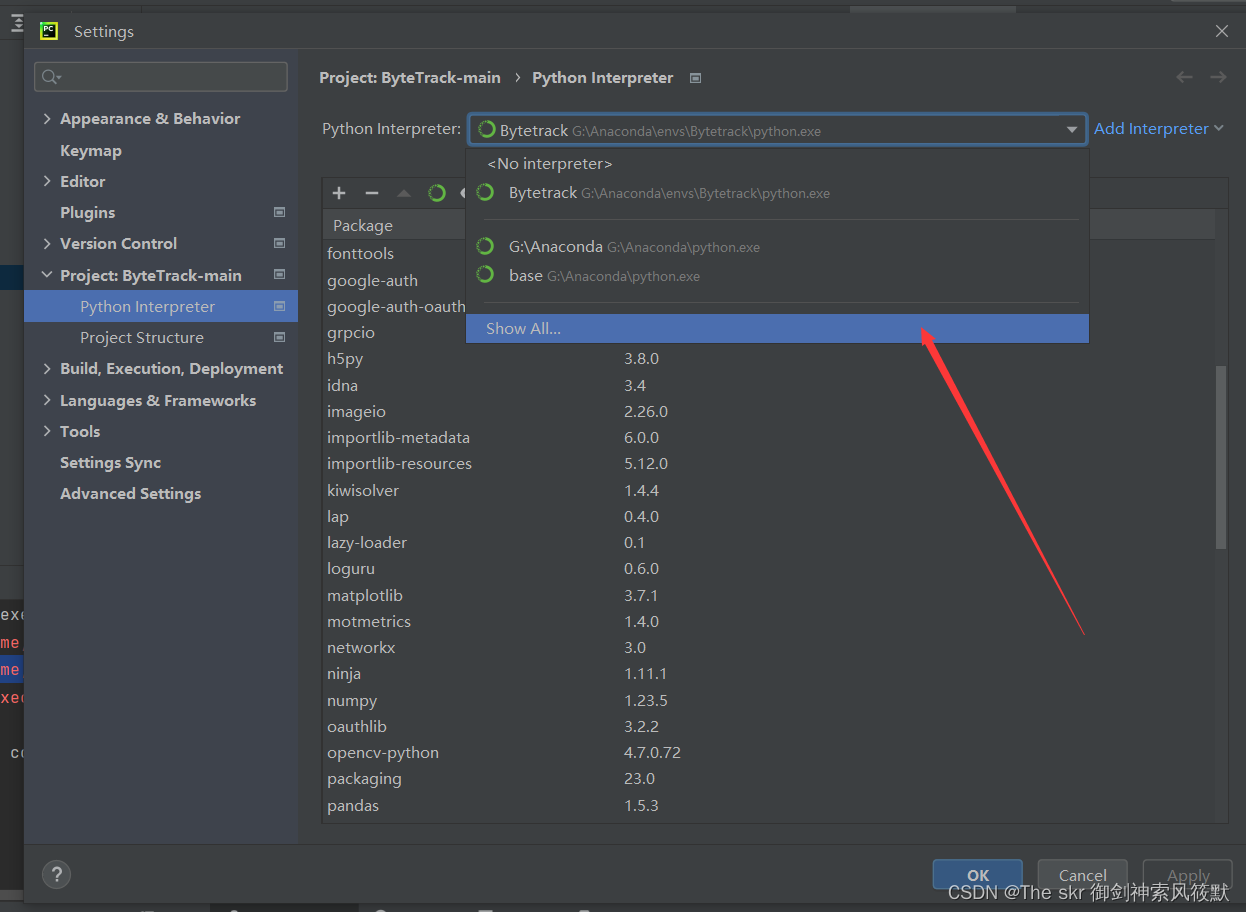The height and width of the screenshot is (912, 1246).
Task: Click the icon beside the Python Interpreter breadcrumb
Action: 695,77
